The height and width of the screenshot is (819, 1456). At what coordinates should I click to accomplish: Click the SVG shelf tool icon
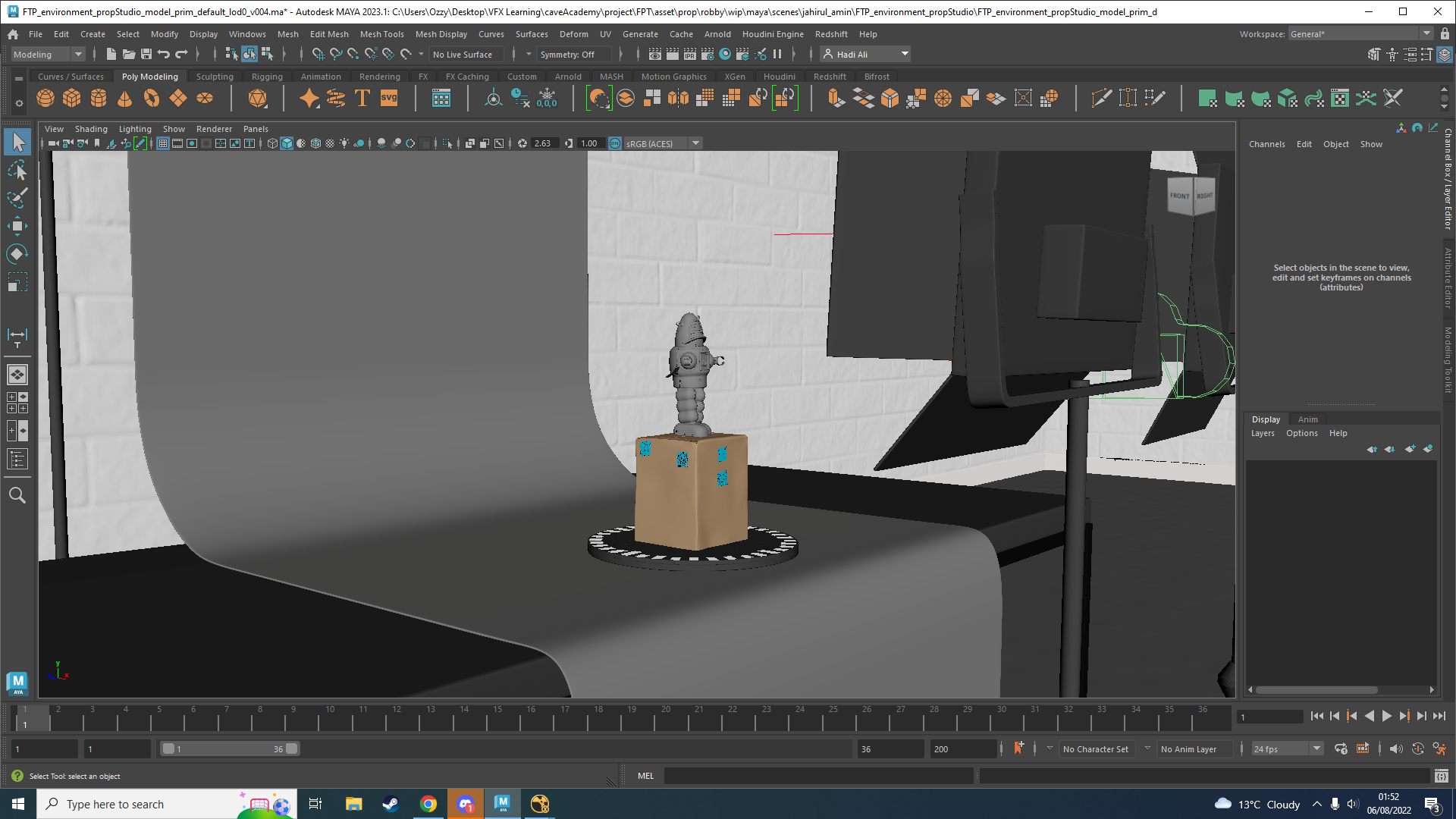tap(389, 98)
